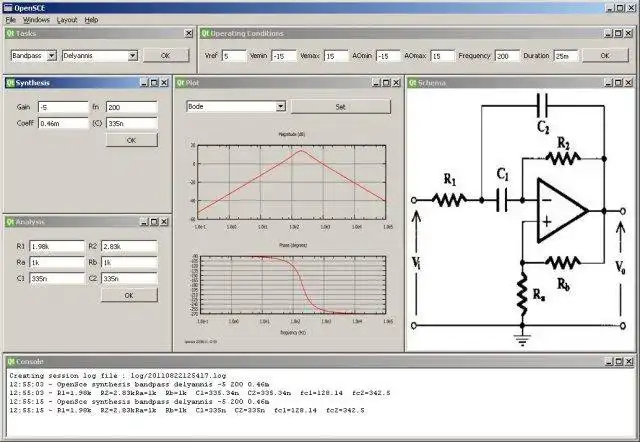Image resolution: width=640 pixels, height=442 pixels.
Task: Minimize the OpenSCE main window
Action: (x=609, y=8)
